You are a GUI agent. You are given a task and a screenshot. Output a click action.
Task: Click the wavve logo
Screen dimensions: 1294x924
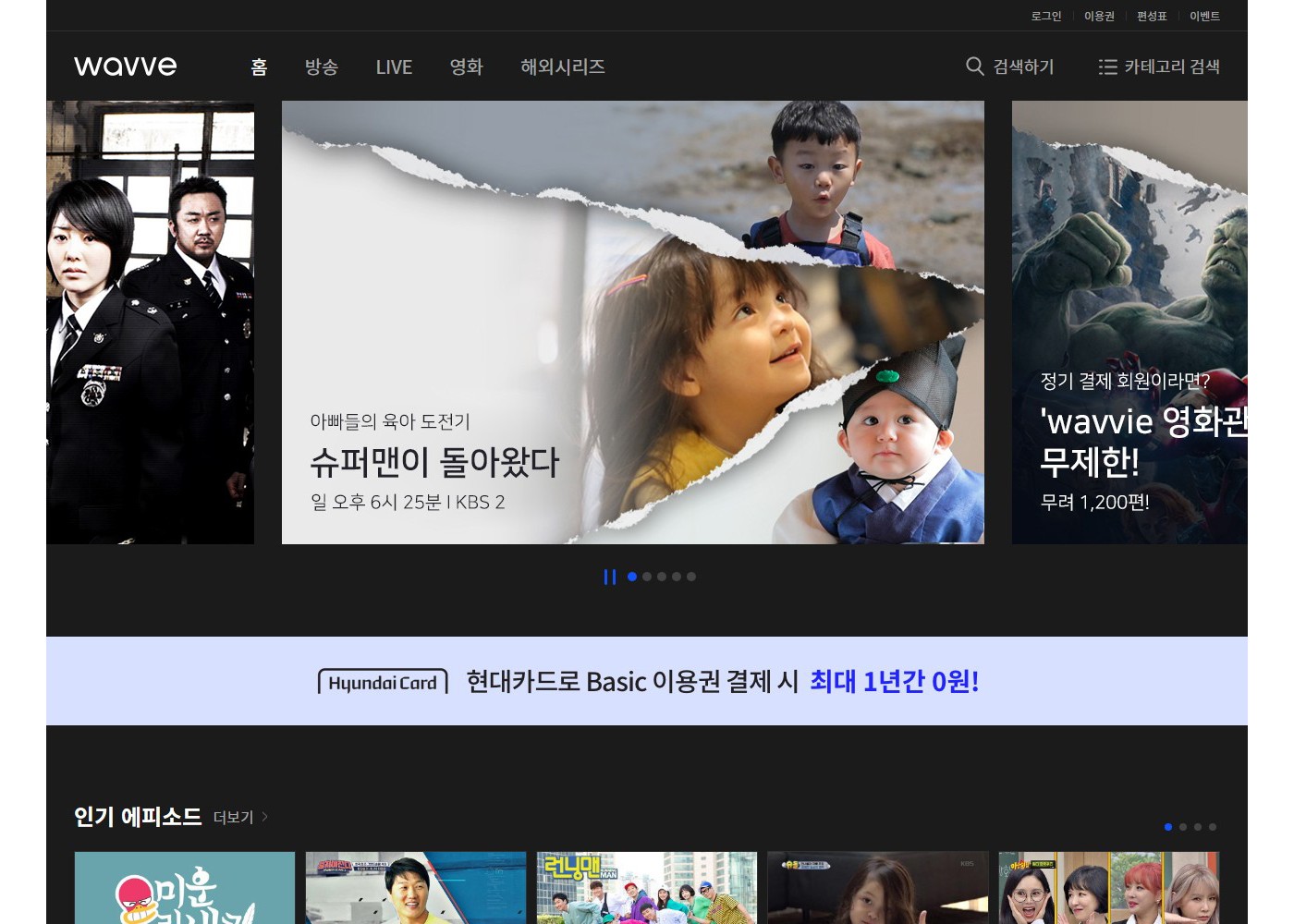pos(126,67)
